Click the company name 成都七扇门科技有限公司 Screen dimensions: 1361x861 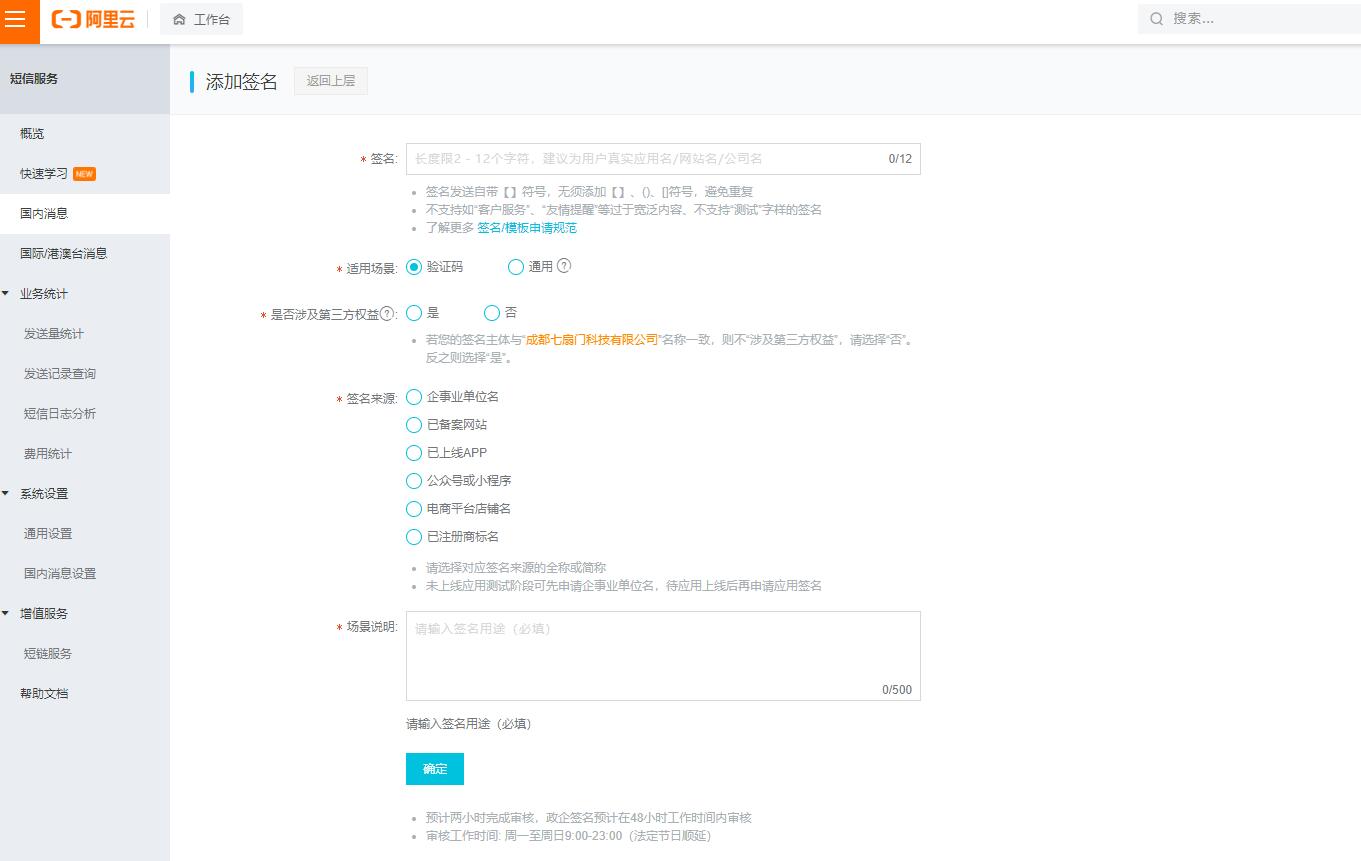(592, 340)
